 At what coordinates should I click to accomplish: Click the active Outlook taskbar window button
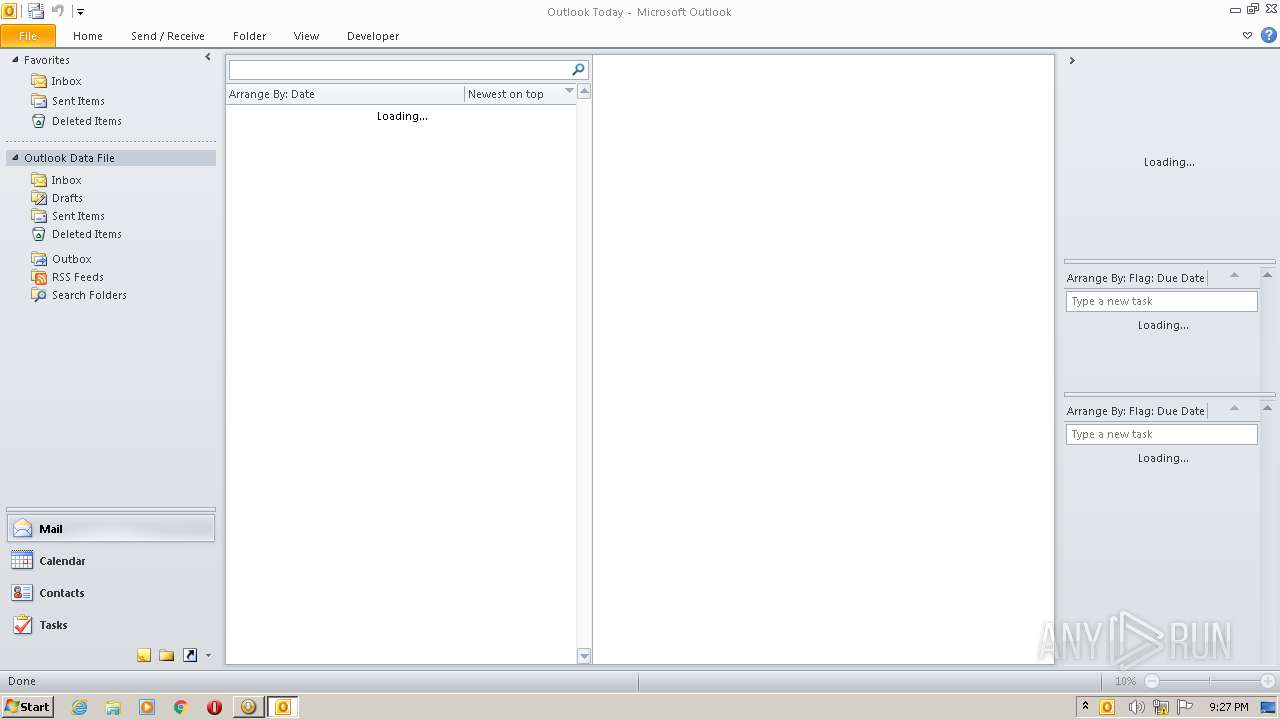(283, 707)
